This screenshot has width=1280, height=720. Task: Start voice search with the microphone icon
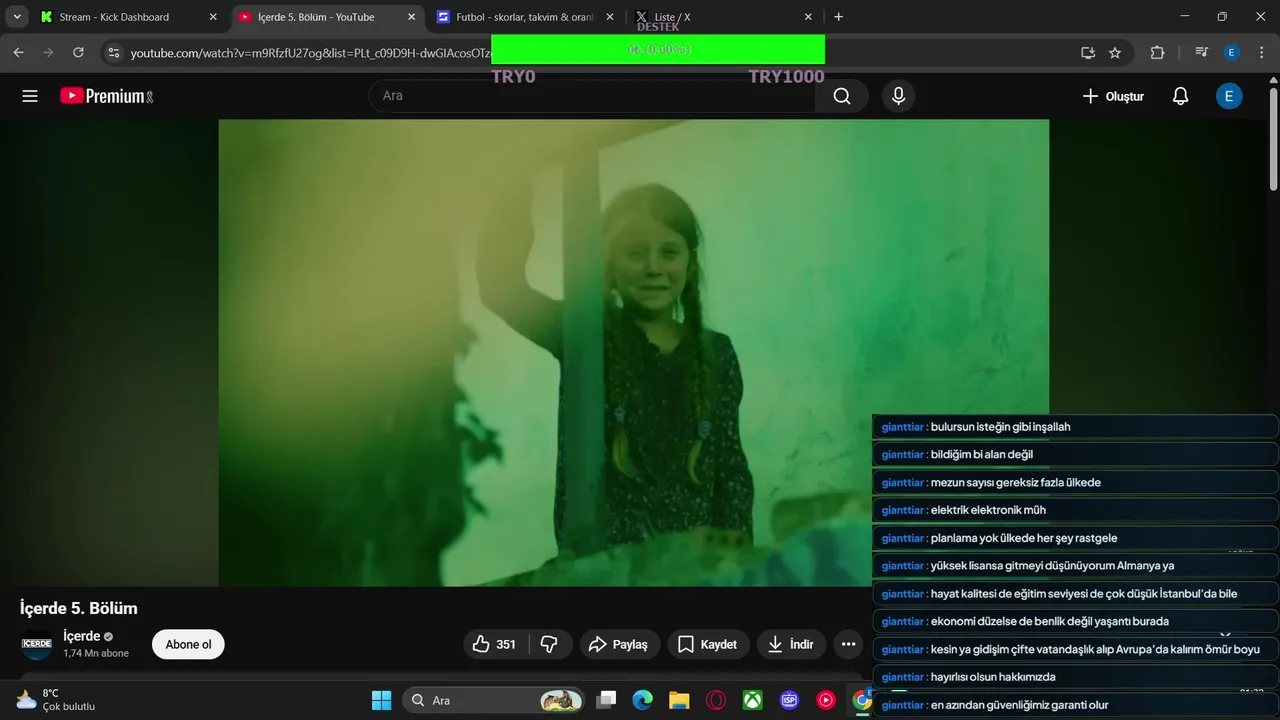tap(898, 96)
